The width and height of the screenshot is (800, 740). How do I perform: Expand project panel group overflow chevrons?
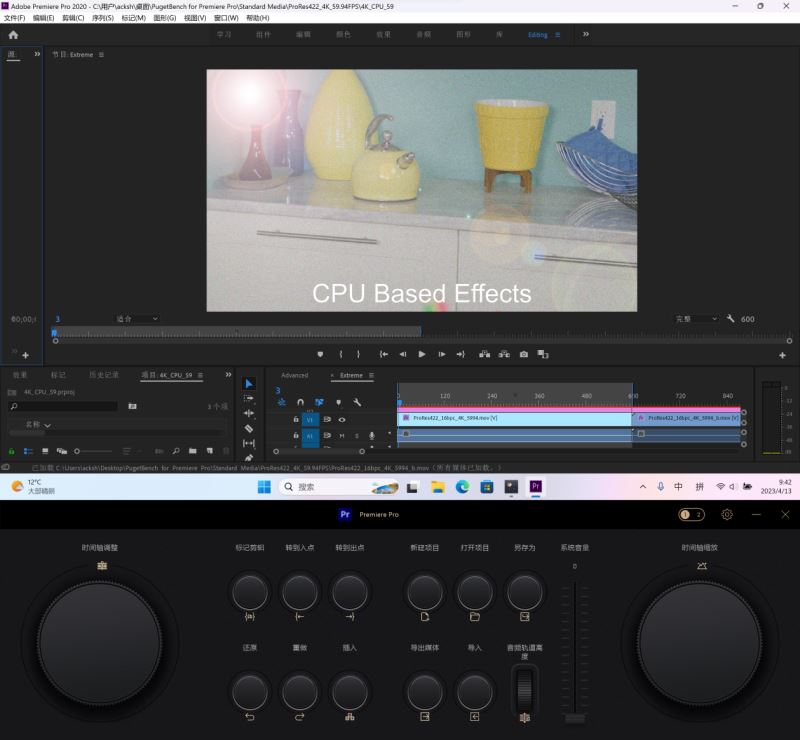228,375
